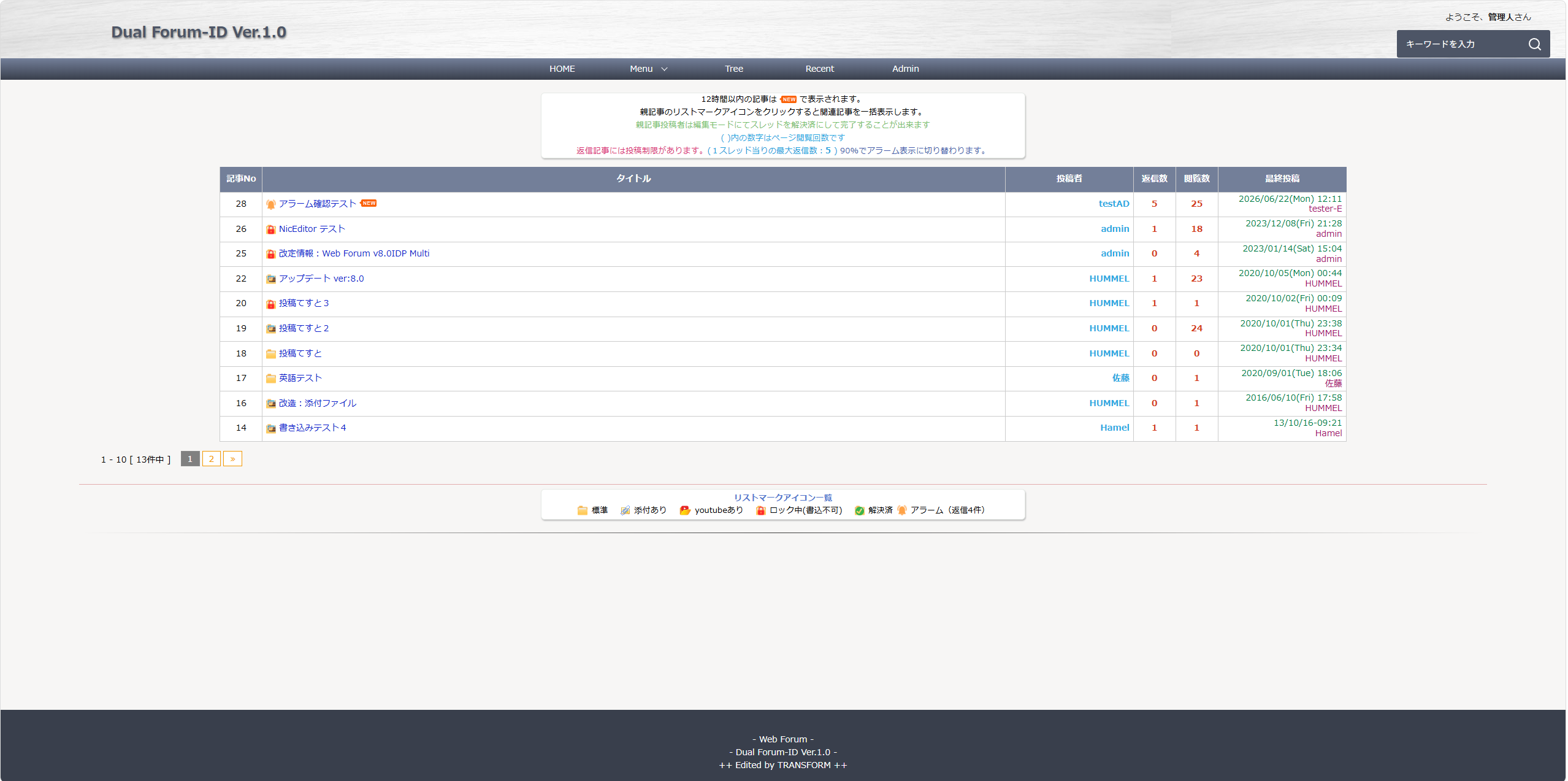Click the attachment icon beside 書き込みテスト4
Viewport: 1568px width, 781px height.
[x=270, y=428]
